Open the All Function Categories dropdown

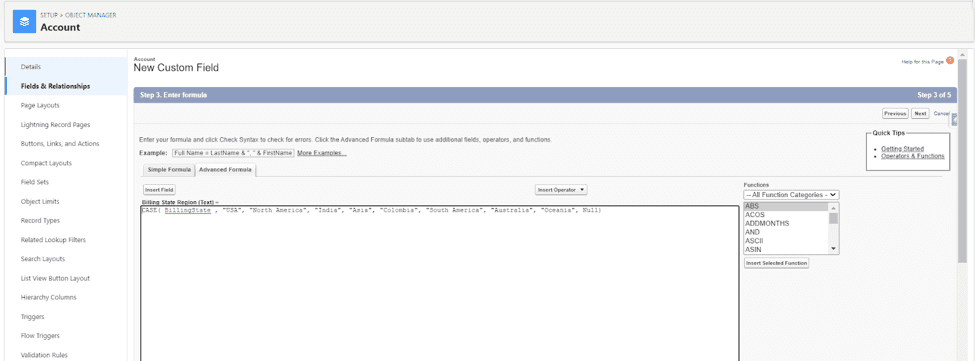(x=792, y=194)
